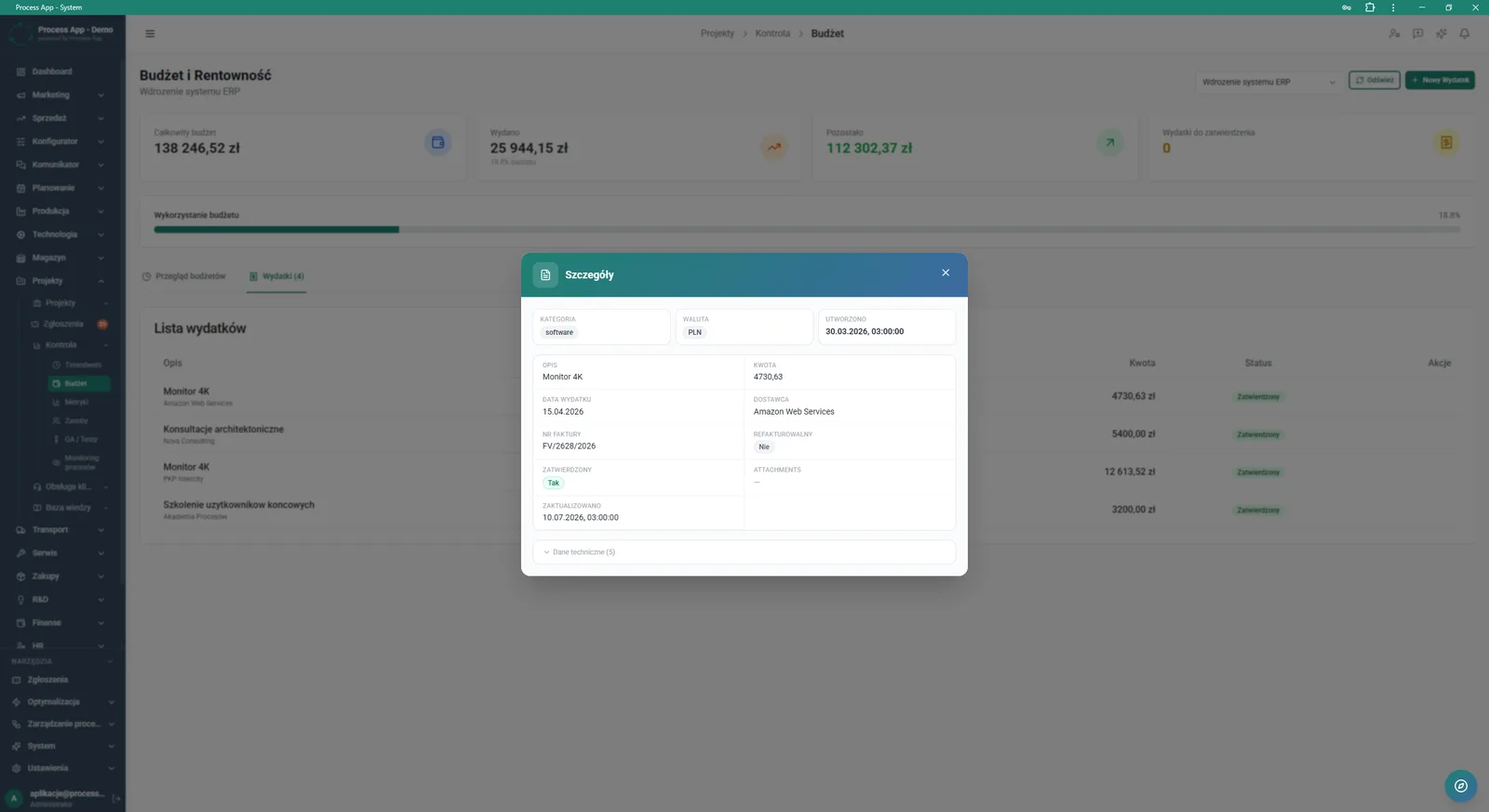1489x812 pixels.
Task: Open the Wdrożenie systemu ERP project dropdown
Action: coord(1268,82)
